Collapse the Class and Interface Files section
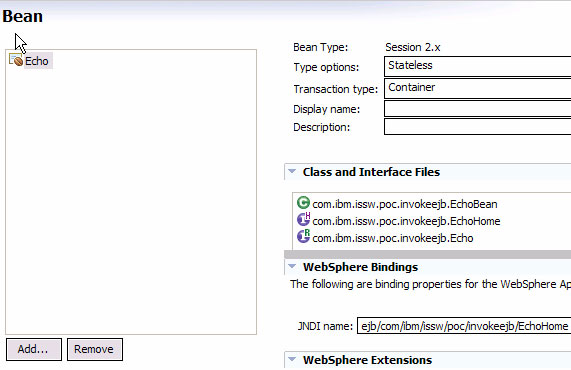Screen dimensions: 571x370 click(x=292, y=171)
